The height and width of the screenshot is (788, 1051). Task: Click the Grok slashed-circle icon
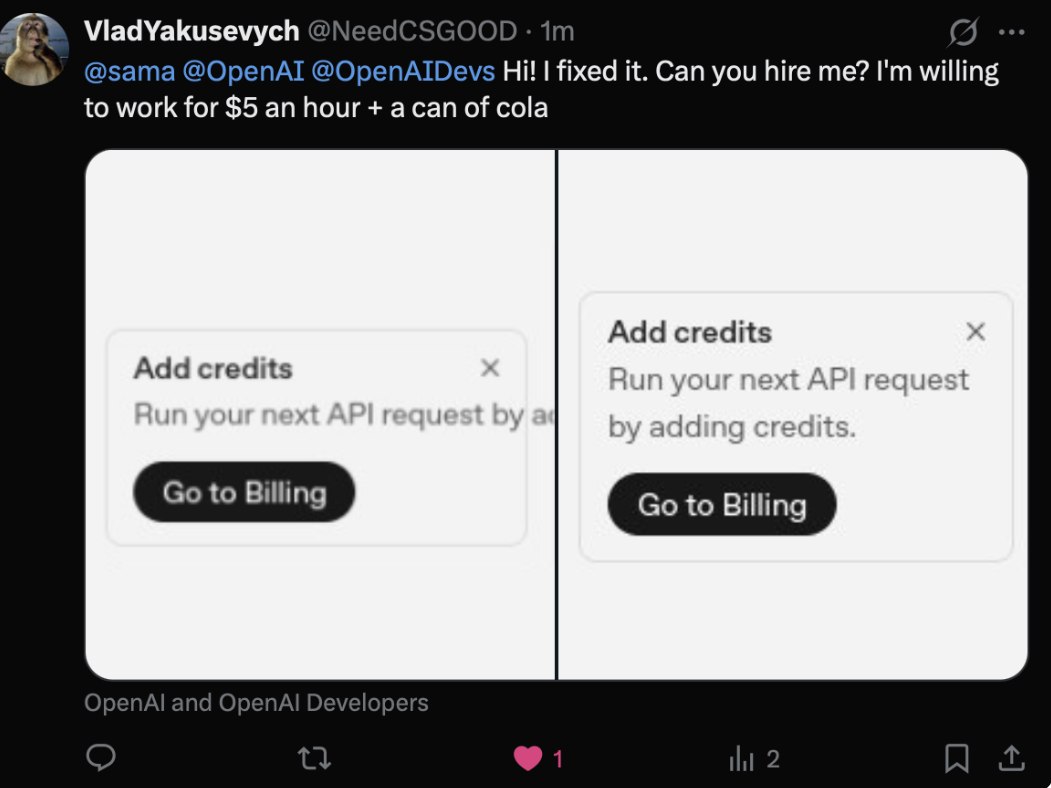click(963, 31)
